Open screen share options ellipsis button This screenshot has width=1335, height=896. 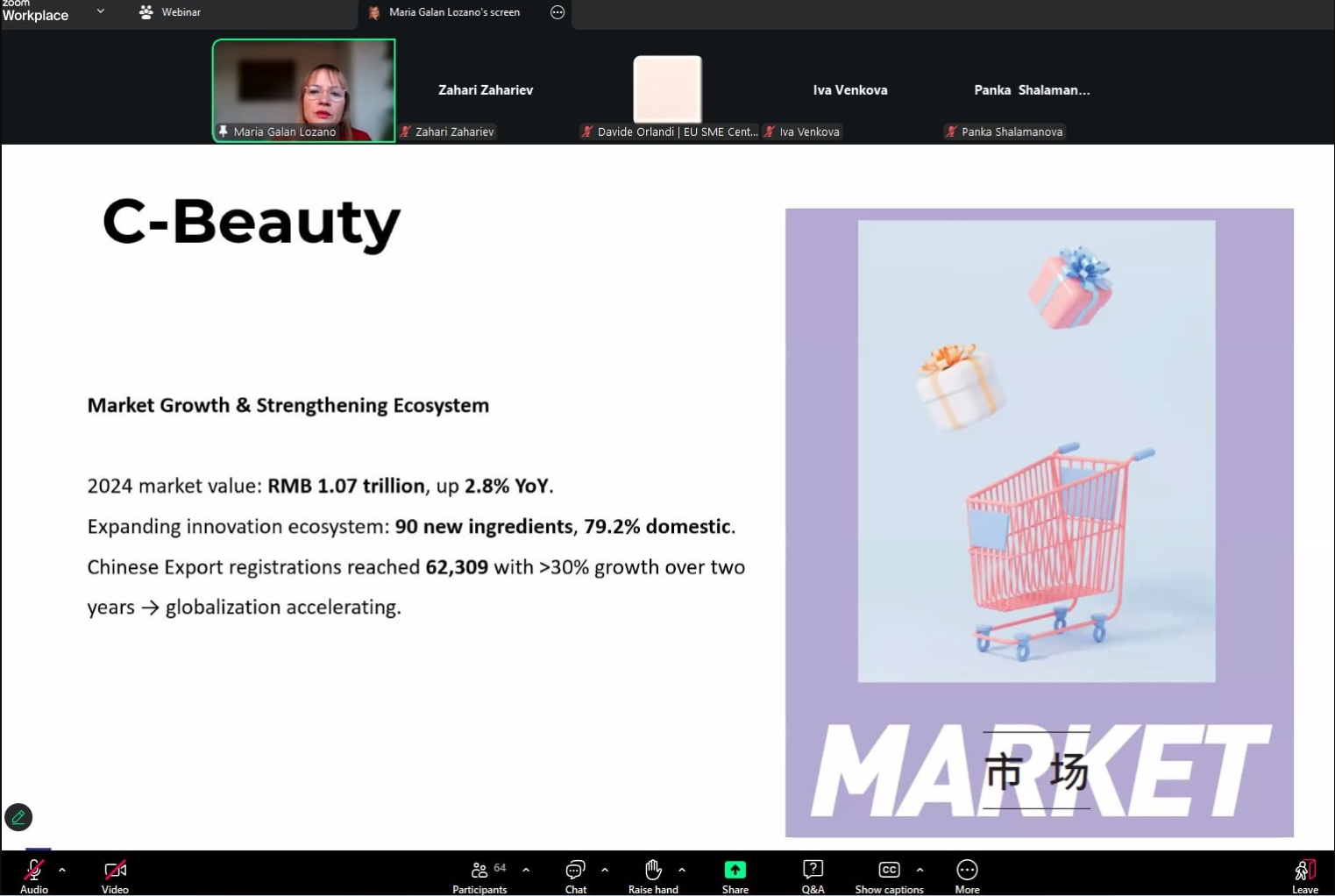[x=557, y=12]
